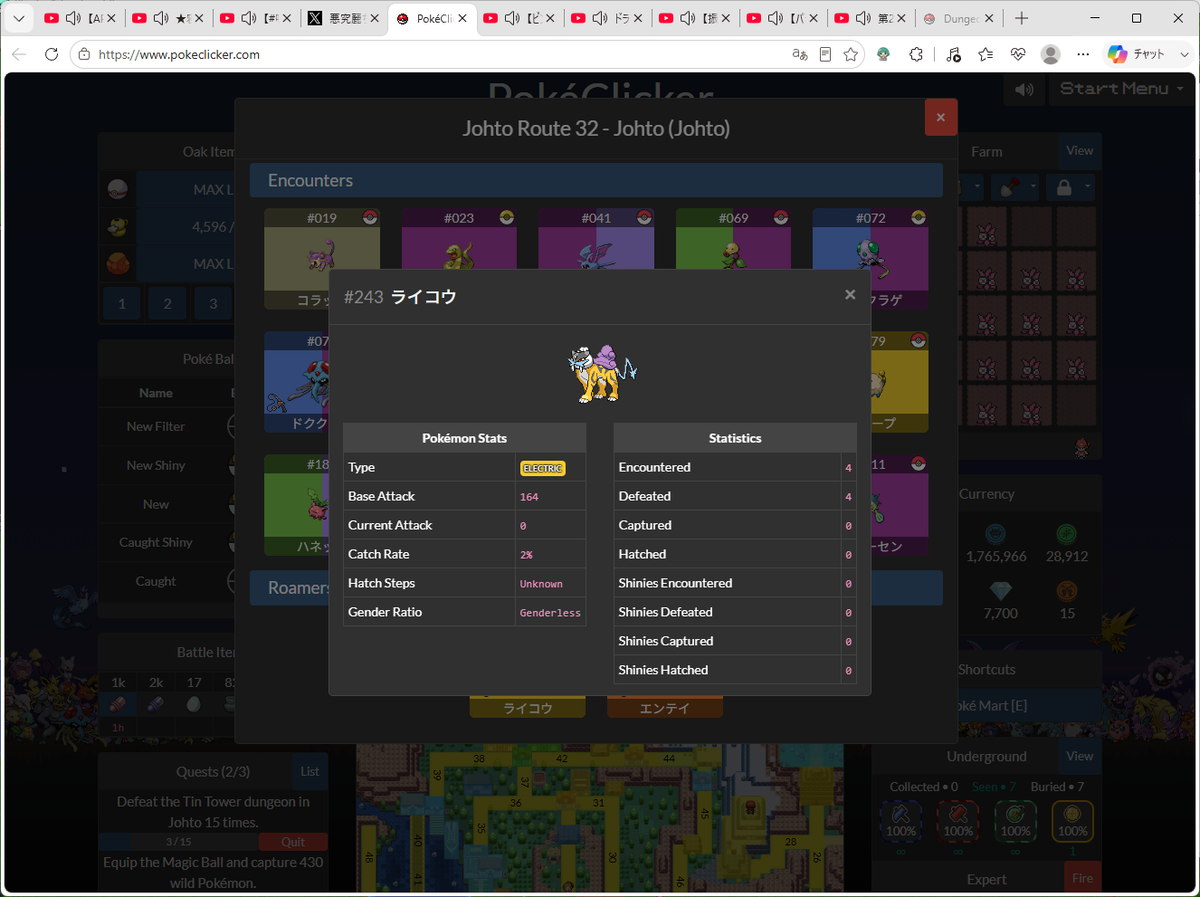This screenshot has width=1200, height=897.
Task: Click the ELECTRIC type badge
Action: coord(542,468)
